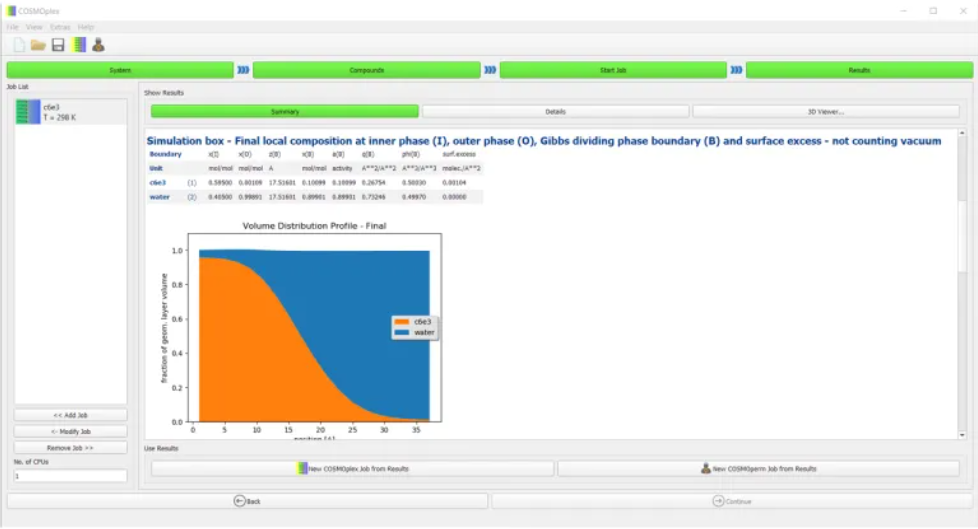
Task: Go to the Compounds step
Action: pos(366,70)
